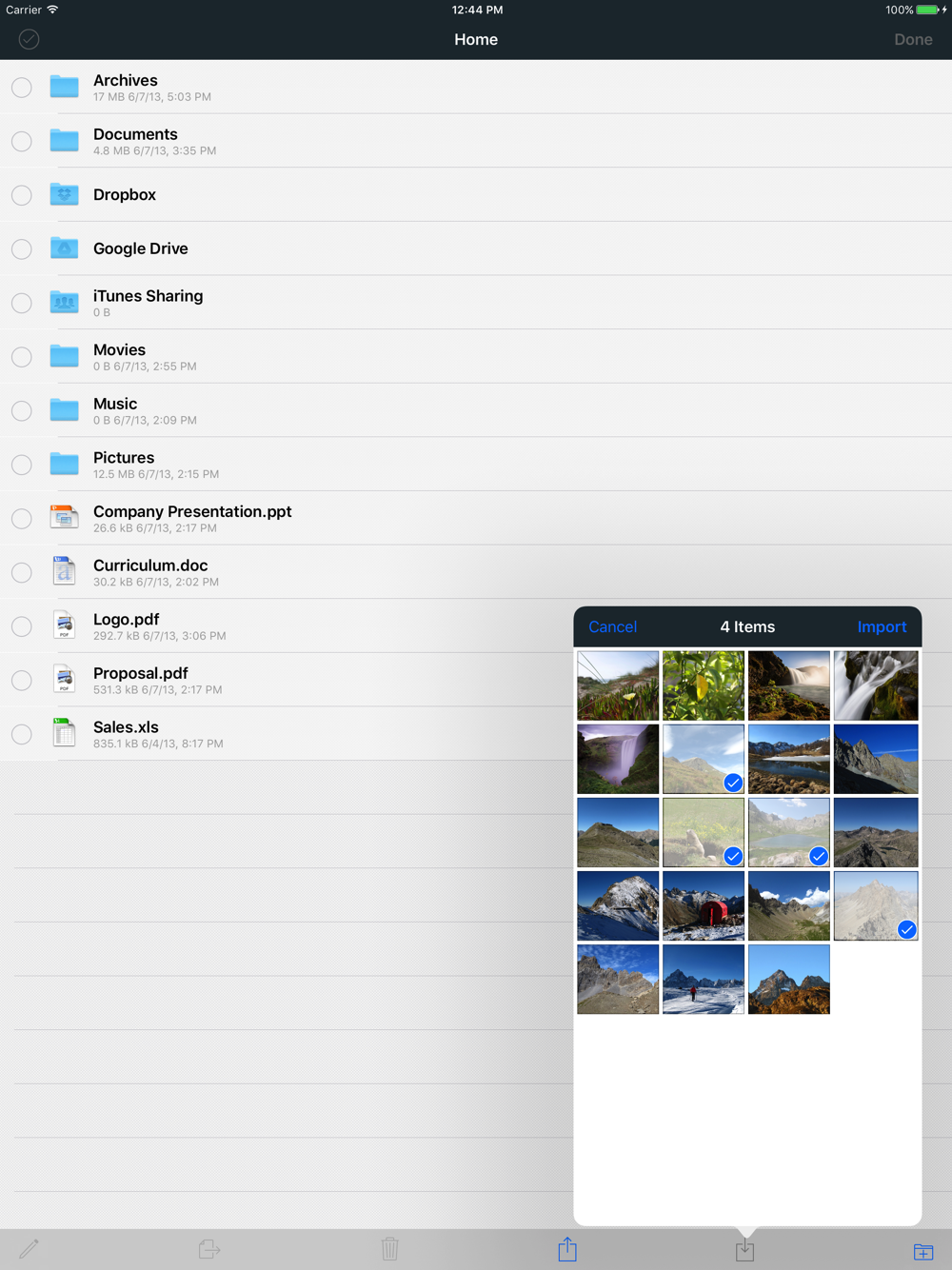Screen dimensions: 952x1270
Task: Open the Google Drive folder icon
Action: [x=64, y=248]
